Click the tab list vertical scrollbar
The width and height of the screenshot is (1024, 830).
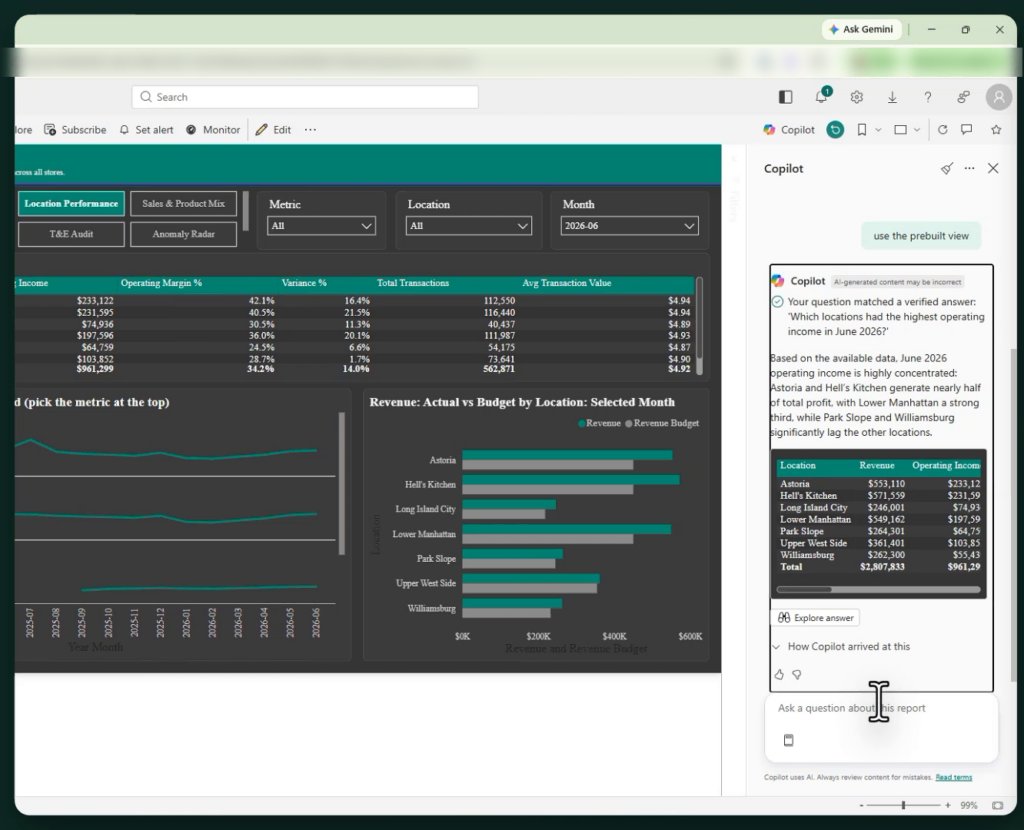tap(246, 211)
